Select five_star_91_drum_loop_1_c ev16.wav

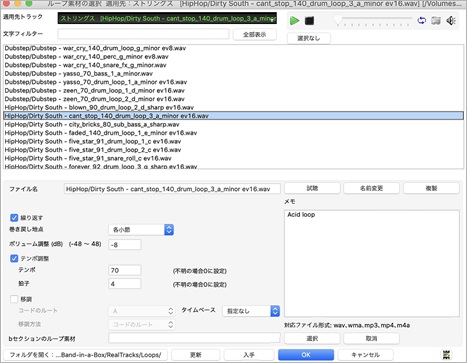(x=233, y=141)
